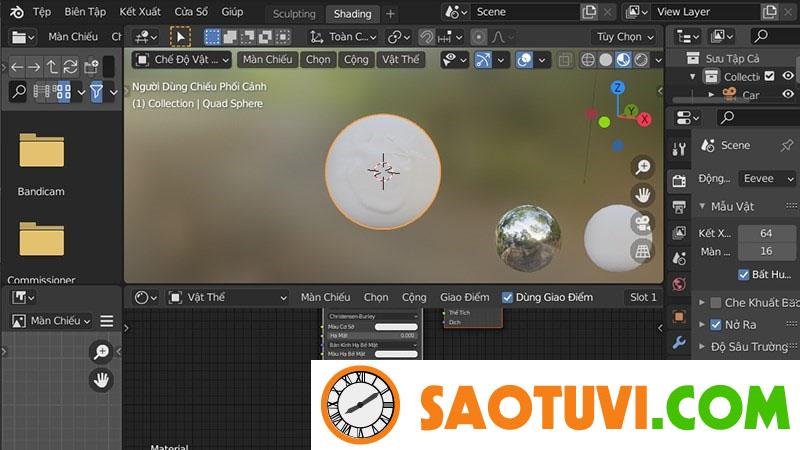This screenshot has width=800, height=450.
Task: Switch perspective/orthographic with the grid gizmo
Action: coord(642,251)
